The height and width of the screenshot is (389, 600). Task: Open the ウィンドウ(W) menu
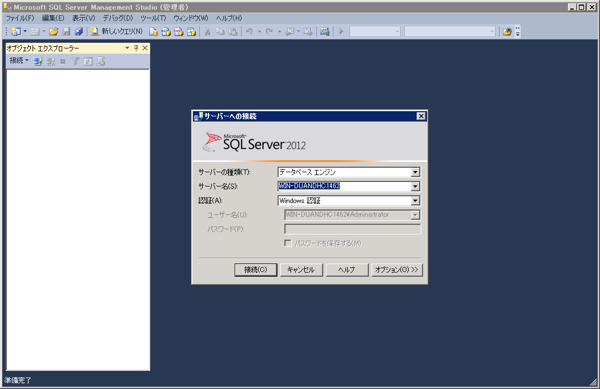point(191,18)
